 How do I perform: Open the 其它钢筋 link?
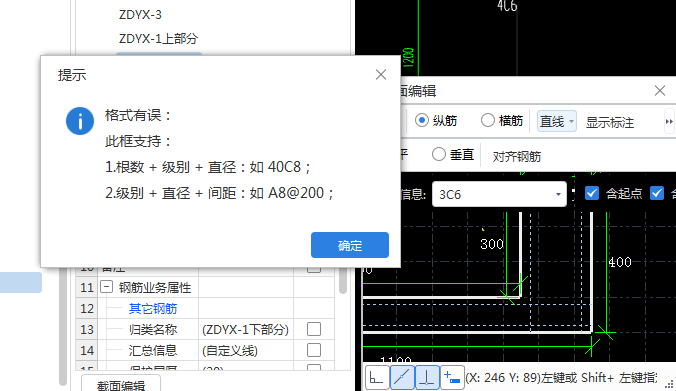coord(153,309)
